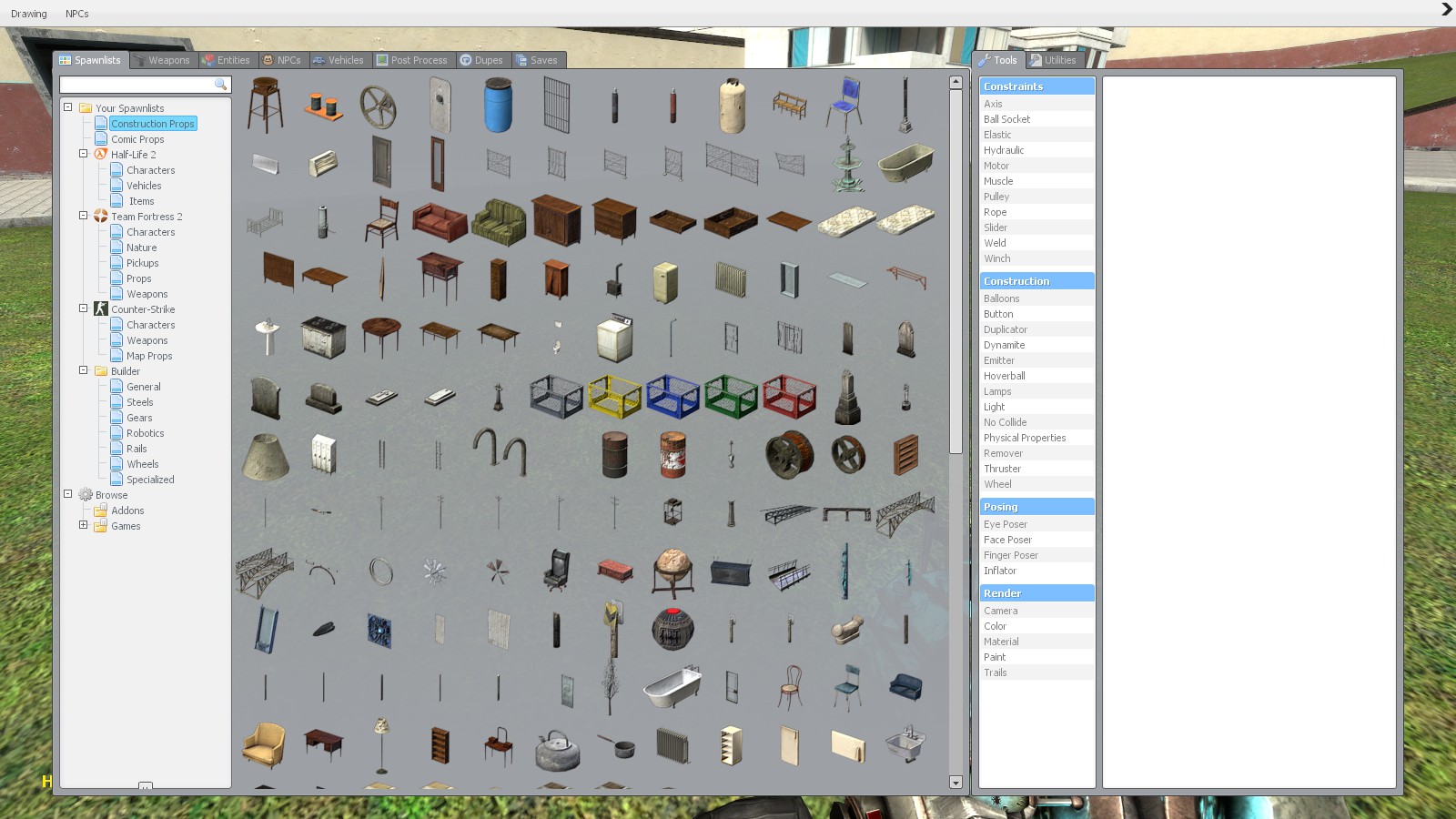The image size is (1456, 819).
Task: Collapse the Counter-Strike tree node
Action: pyautogui.click(x=83, y=308)
